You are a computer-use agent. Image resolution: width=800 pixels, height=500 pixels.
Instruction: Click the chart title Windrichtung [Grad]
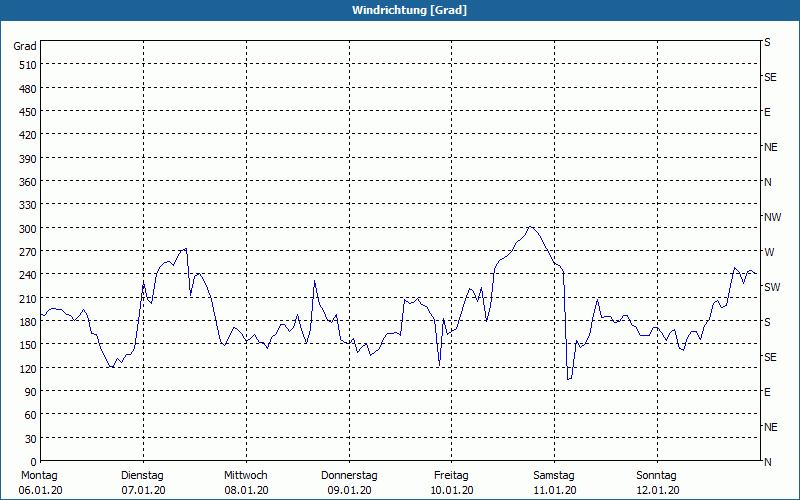click(x=409, y=10)
